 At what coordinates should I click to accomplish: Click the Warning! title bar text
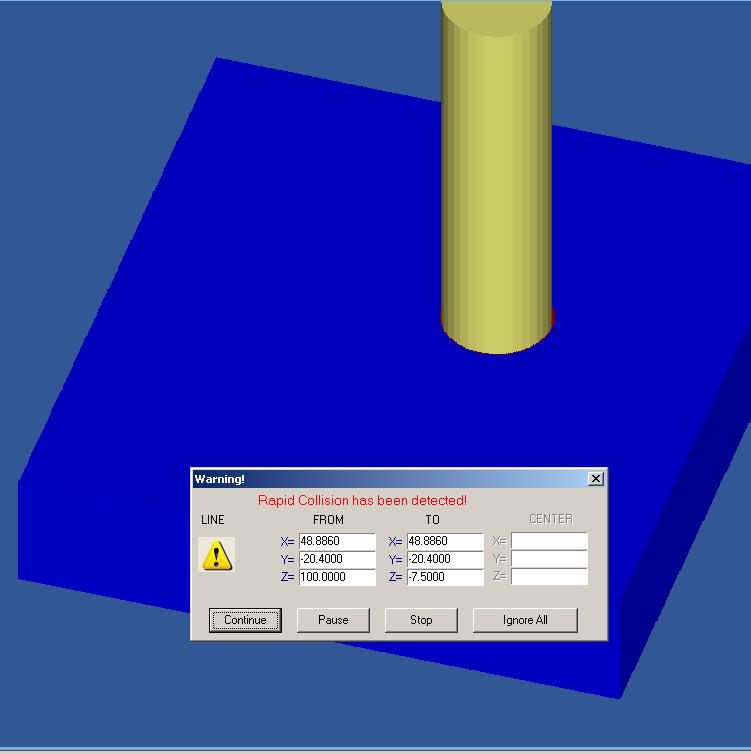pyautogui.click(x=220, y=479)
